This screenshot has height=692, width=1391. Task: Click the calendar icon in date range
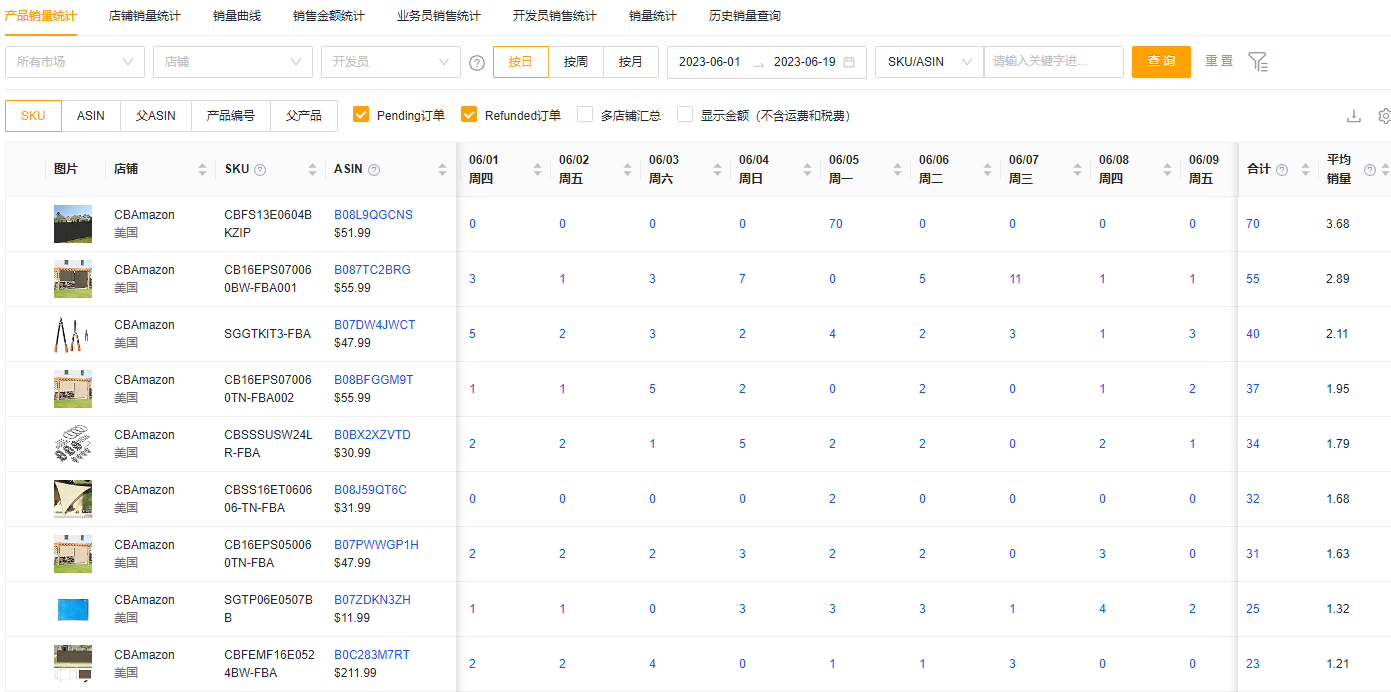[849, 62]
